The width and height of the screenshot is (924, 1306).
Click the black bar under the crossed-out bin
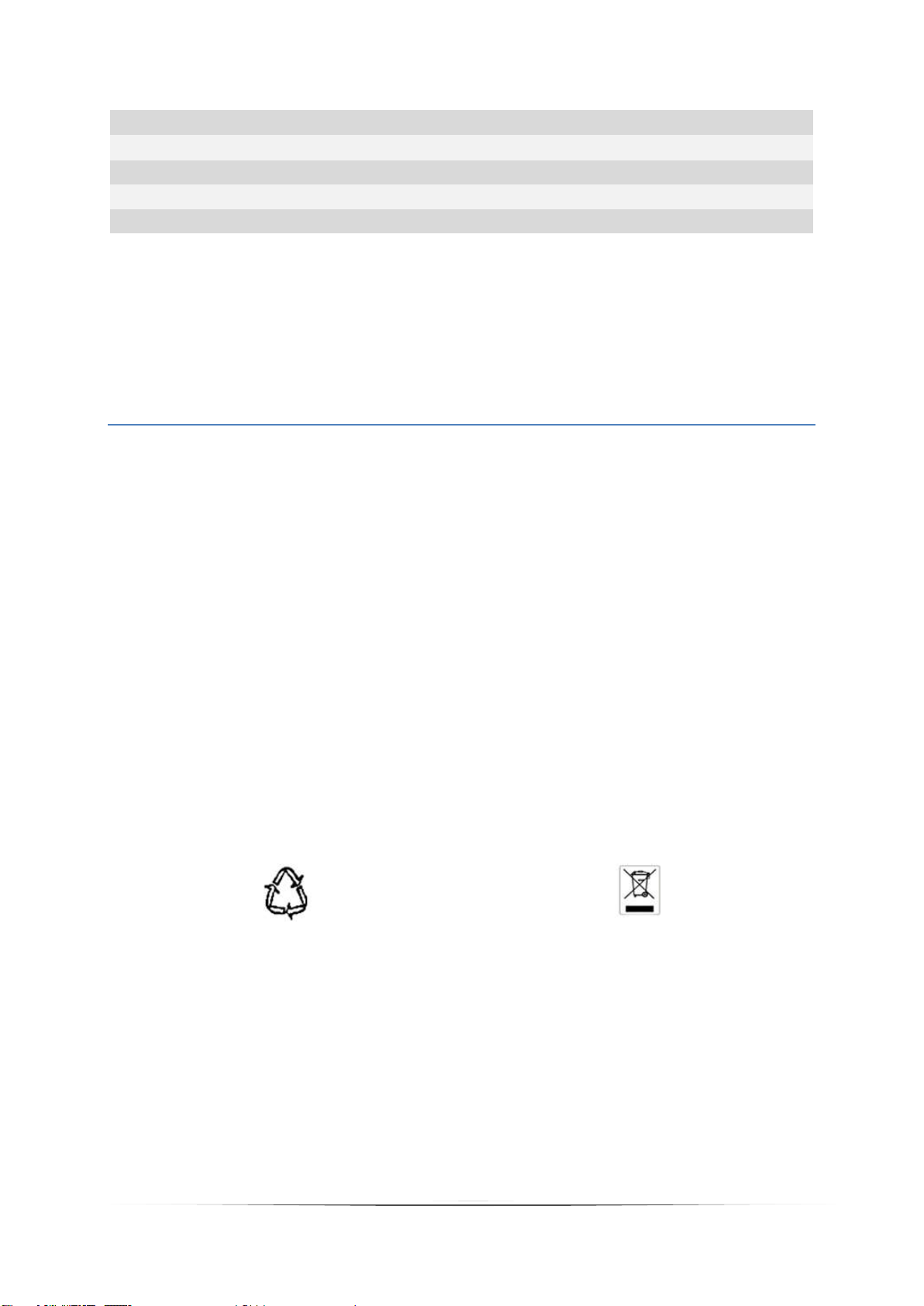[x=640, y=905]
